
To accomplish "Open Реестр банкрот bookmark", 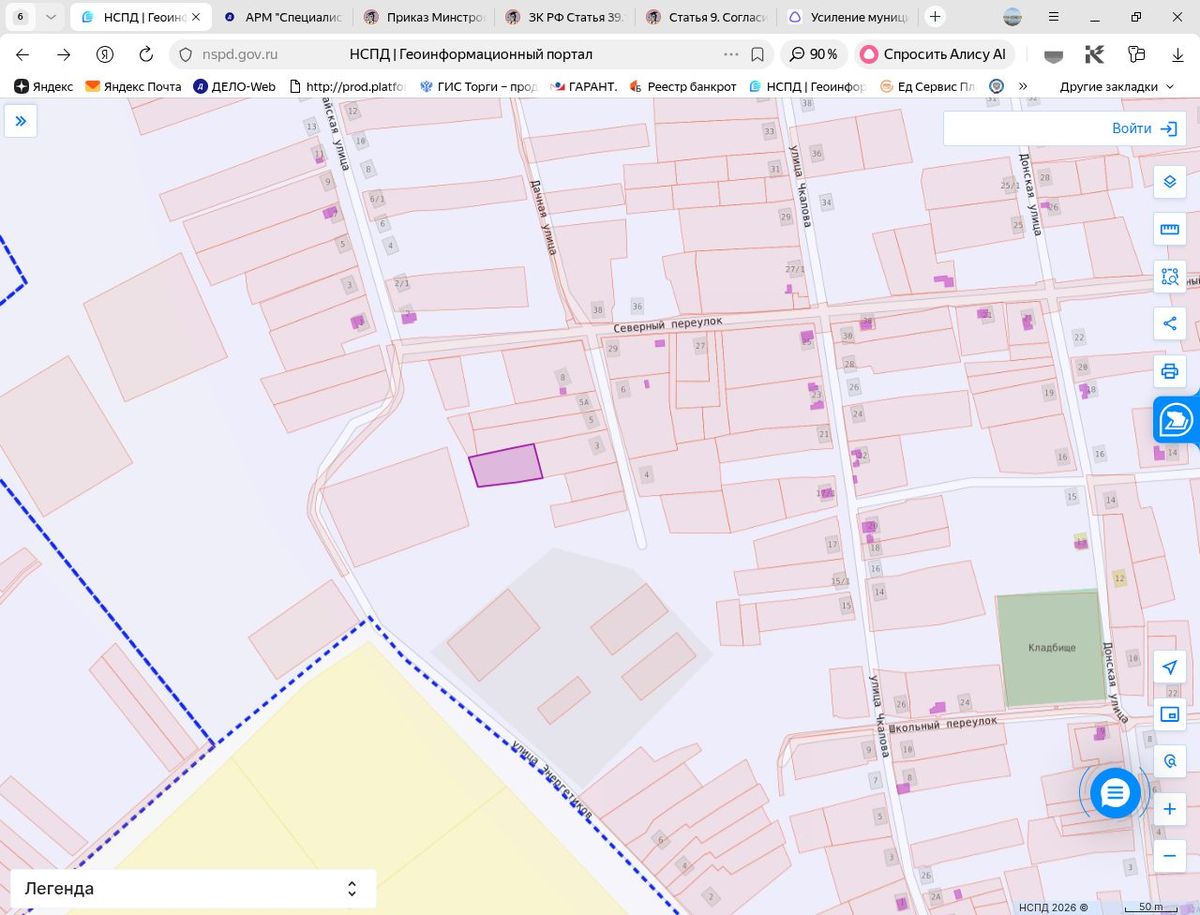I will 683,87.
